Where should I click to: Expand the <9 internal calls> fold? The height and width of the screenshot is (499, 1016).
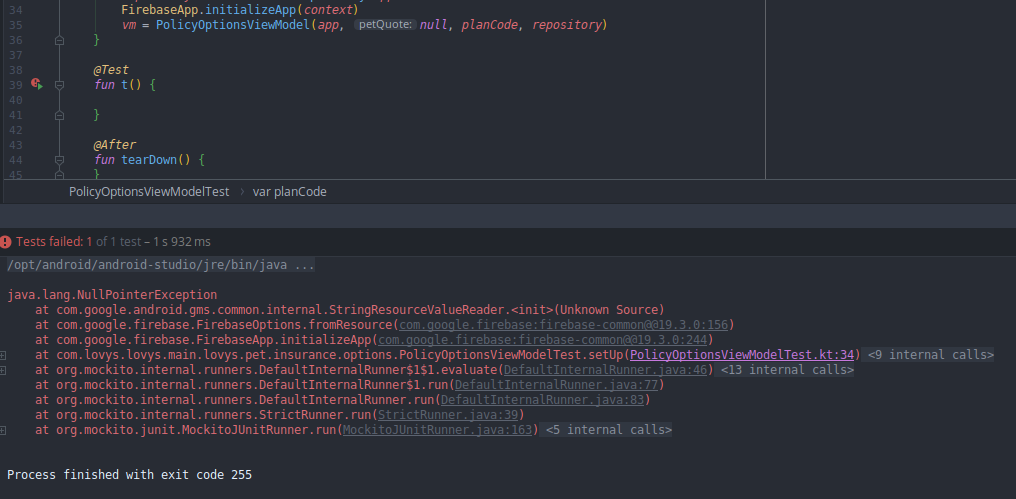click(x=930, y=355)
